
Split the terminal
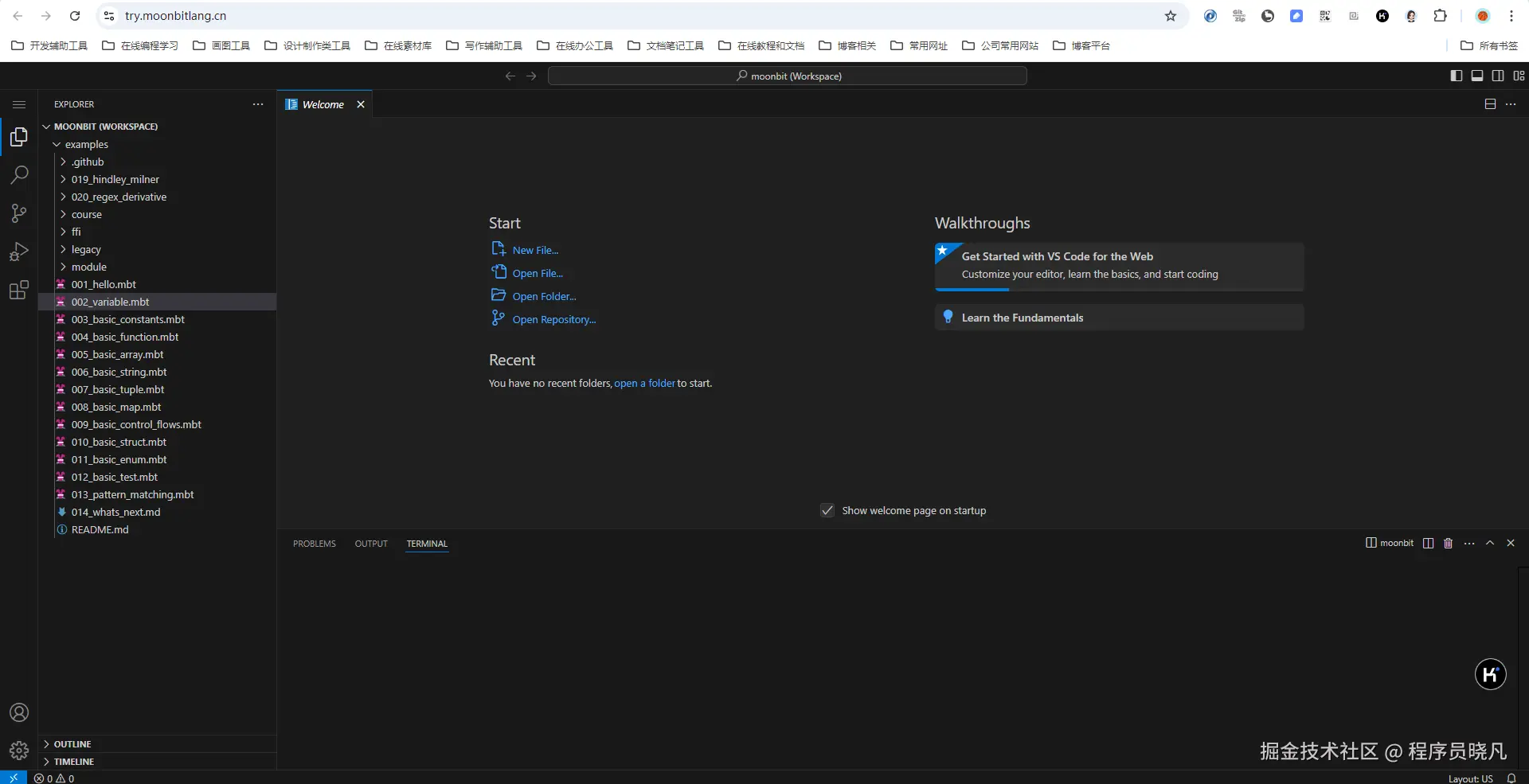[x=1429, y=543]
